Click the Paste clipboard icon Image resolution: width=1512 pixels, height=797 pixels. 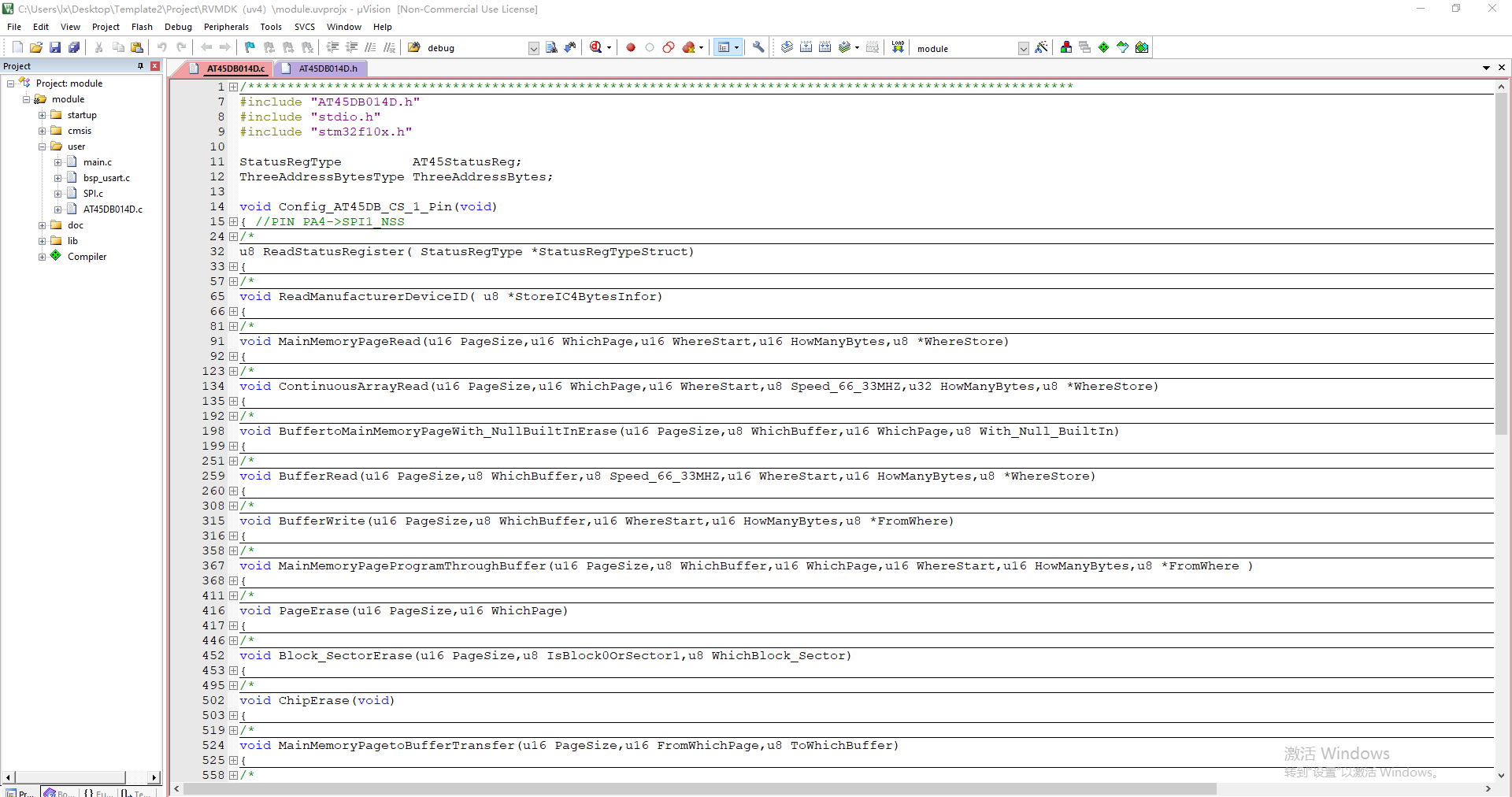pos(137,47)
